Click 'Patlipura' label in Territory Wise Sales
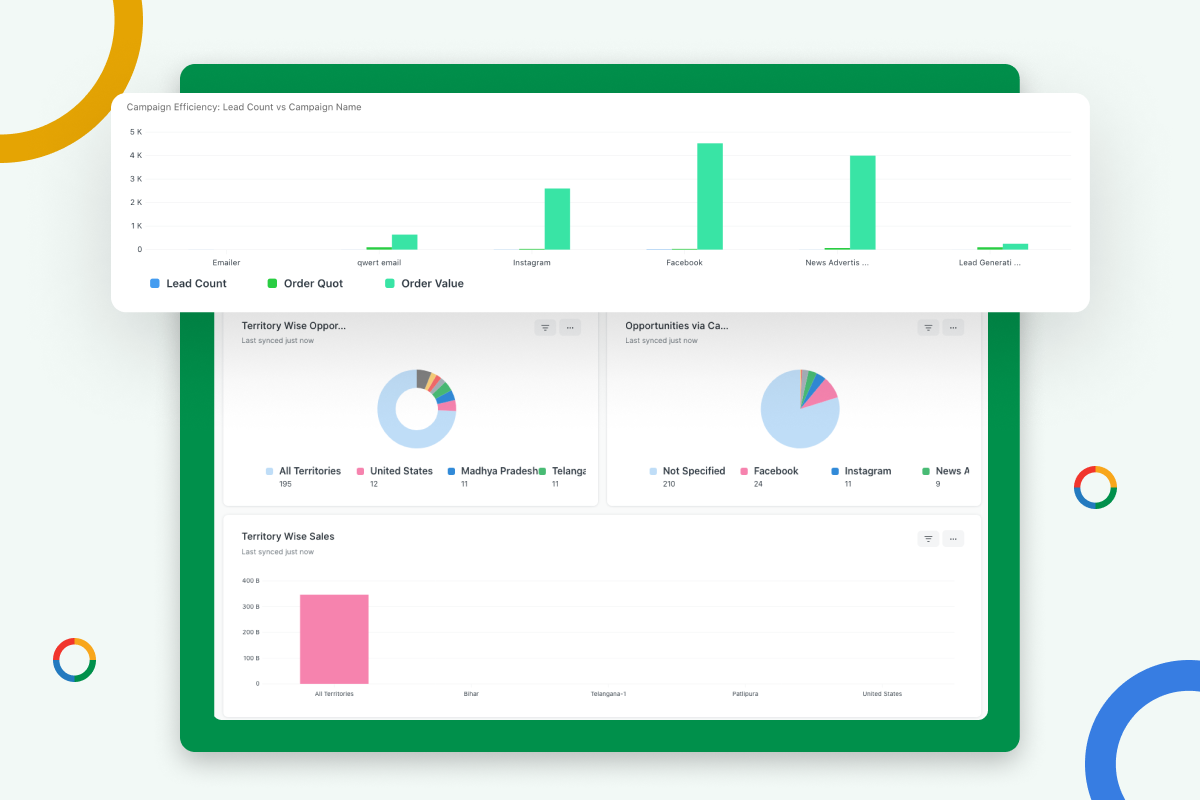The height and width of the screenshot is (800, 1200). [x=745, y=694]
